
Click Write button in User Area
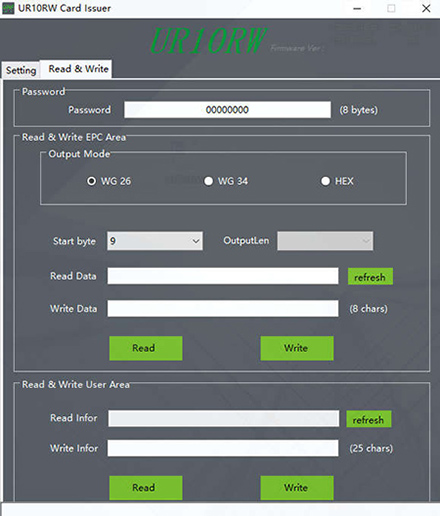(x=297, y=487)
